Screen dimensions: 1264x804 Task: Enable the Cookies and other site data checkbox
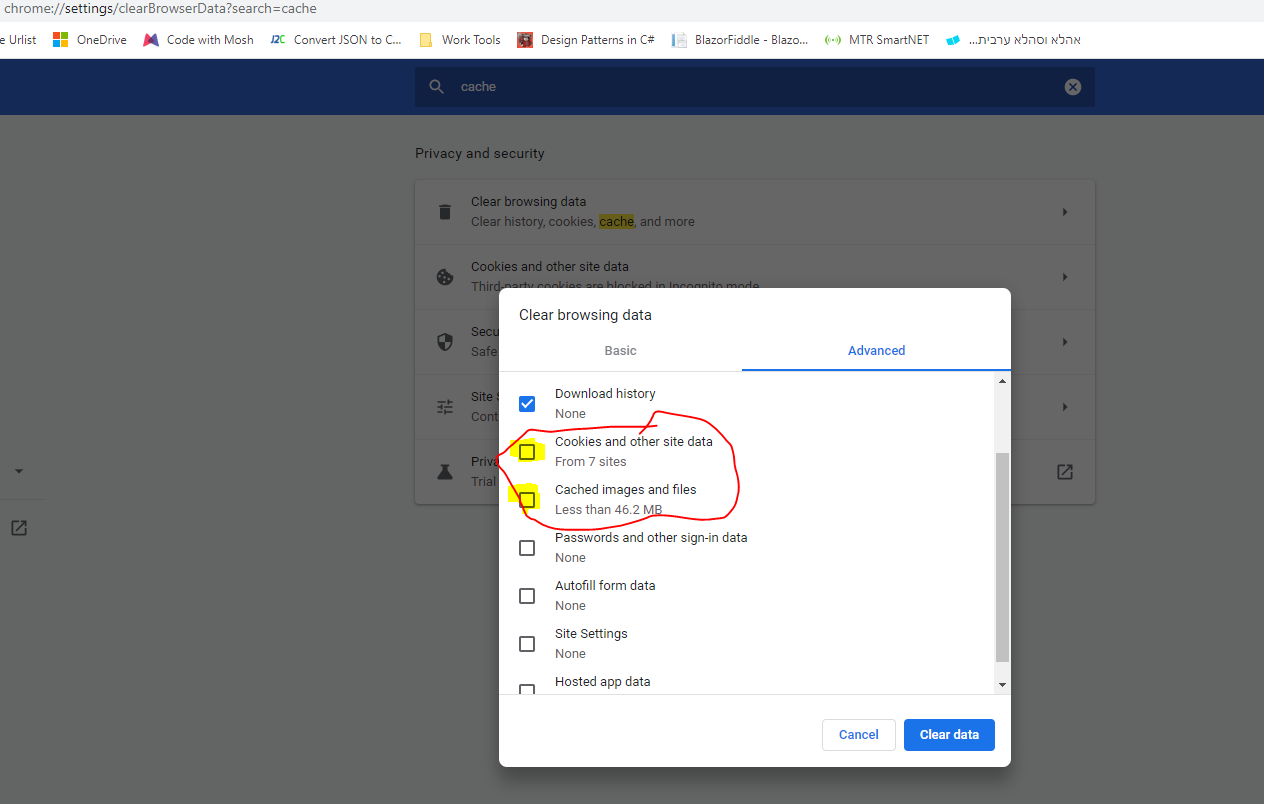pyautogui.click(x=527, y=451)
